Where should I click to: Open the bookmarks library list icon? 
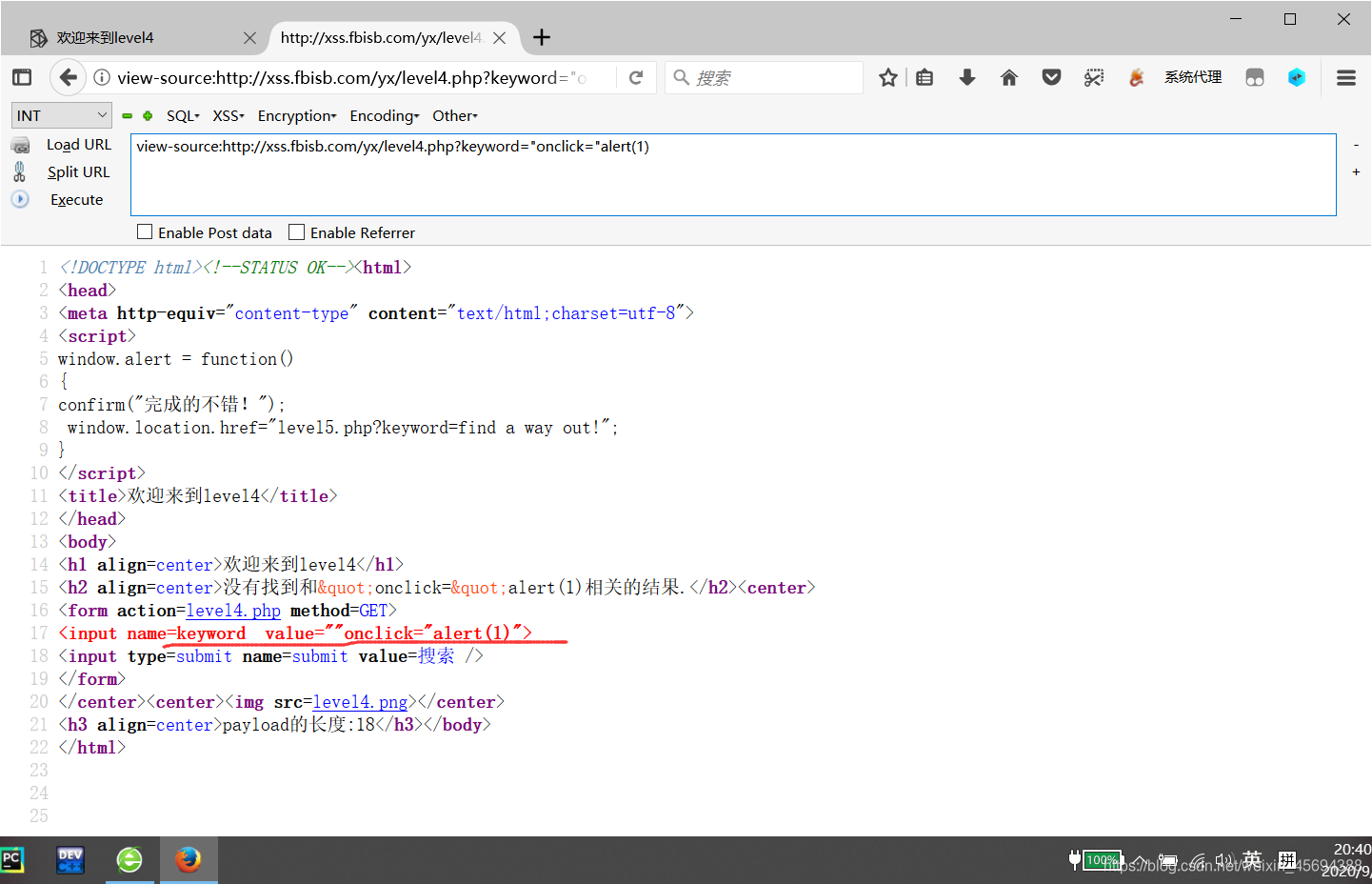(x=925, y=77)
